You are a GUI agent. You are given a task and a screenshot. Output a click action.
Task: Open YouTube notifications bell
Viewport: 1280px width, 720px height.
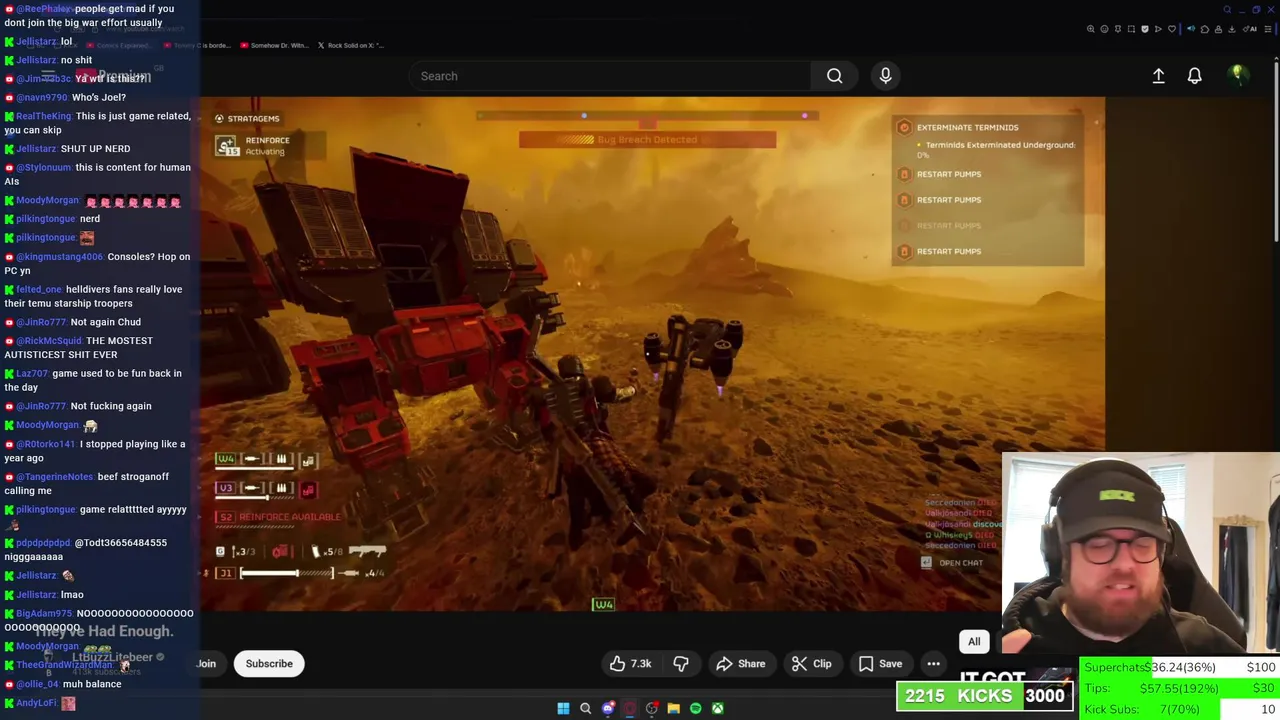(x=1194, y=76)
